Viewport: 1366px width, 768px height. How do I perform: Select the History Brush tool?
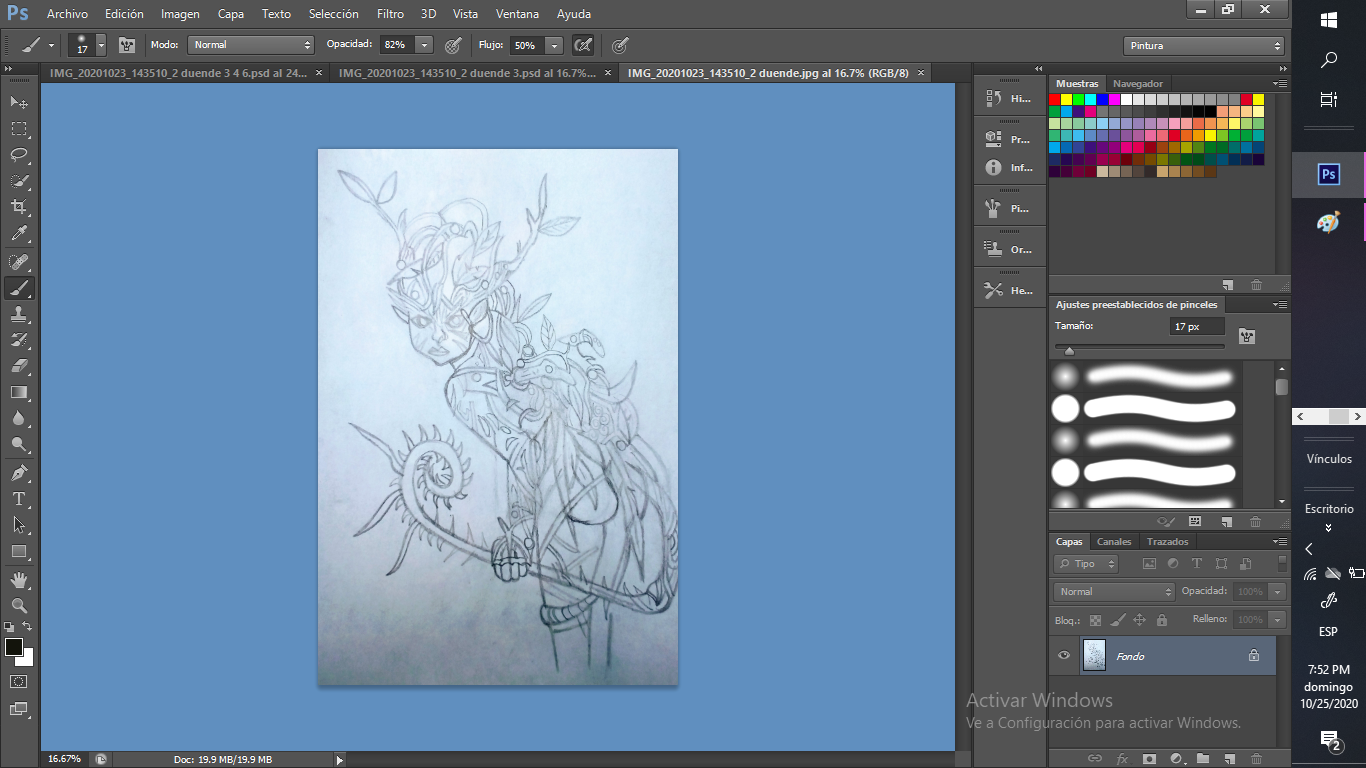click(19, 340)
